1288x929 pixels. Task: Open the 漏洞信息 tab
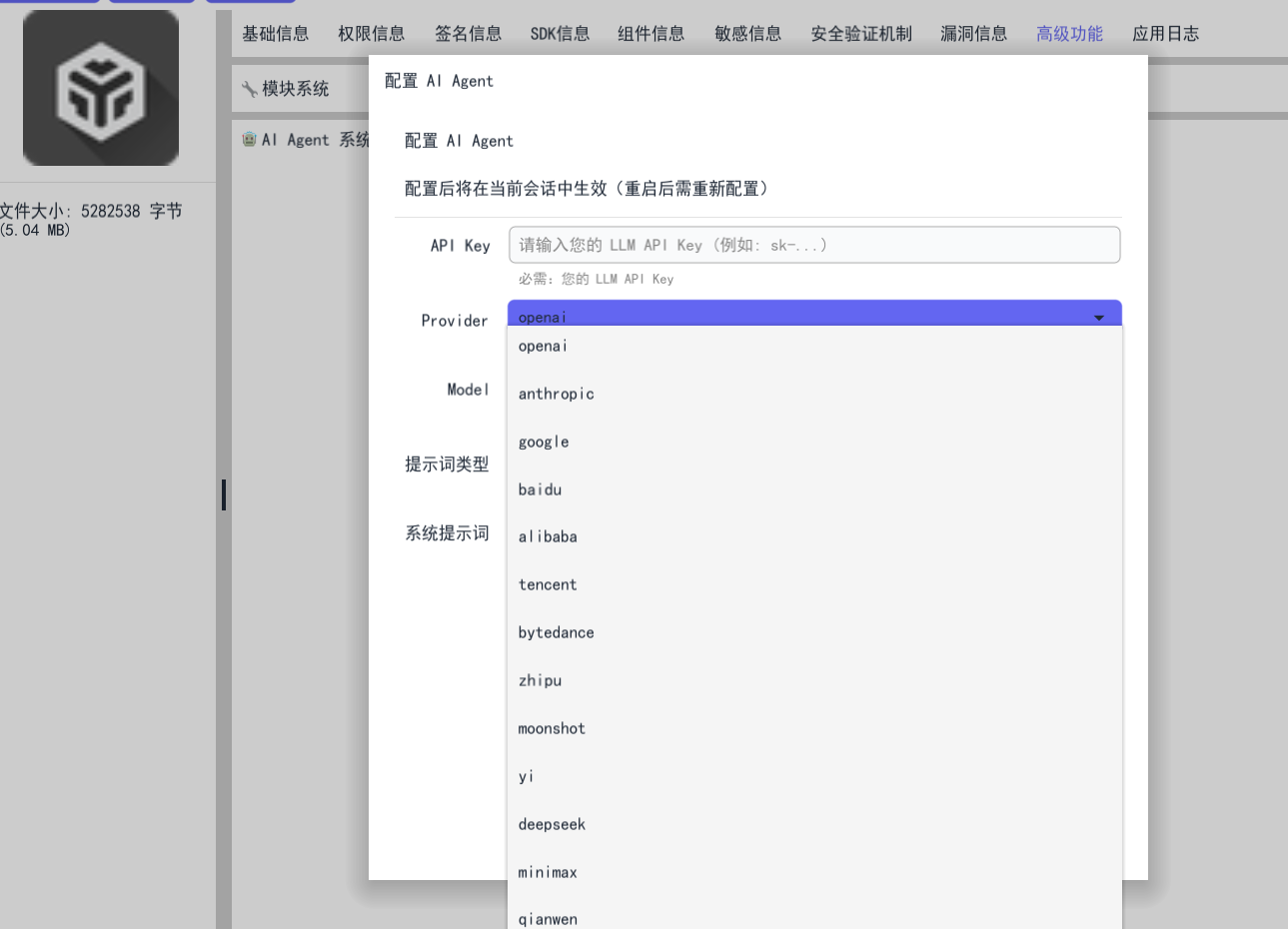pos(973,34)
